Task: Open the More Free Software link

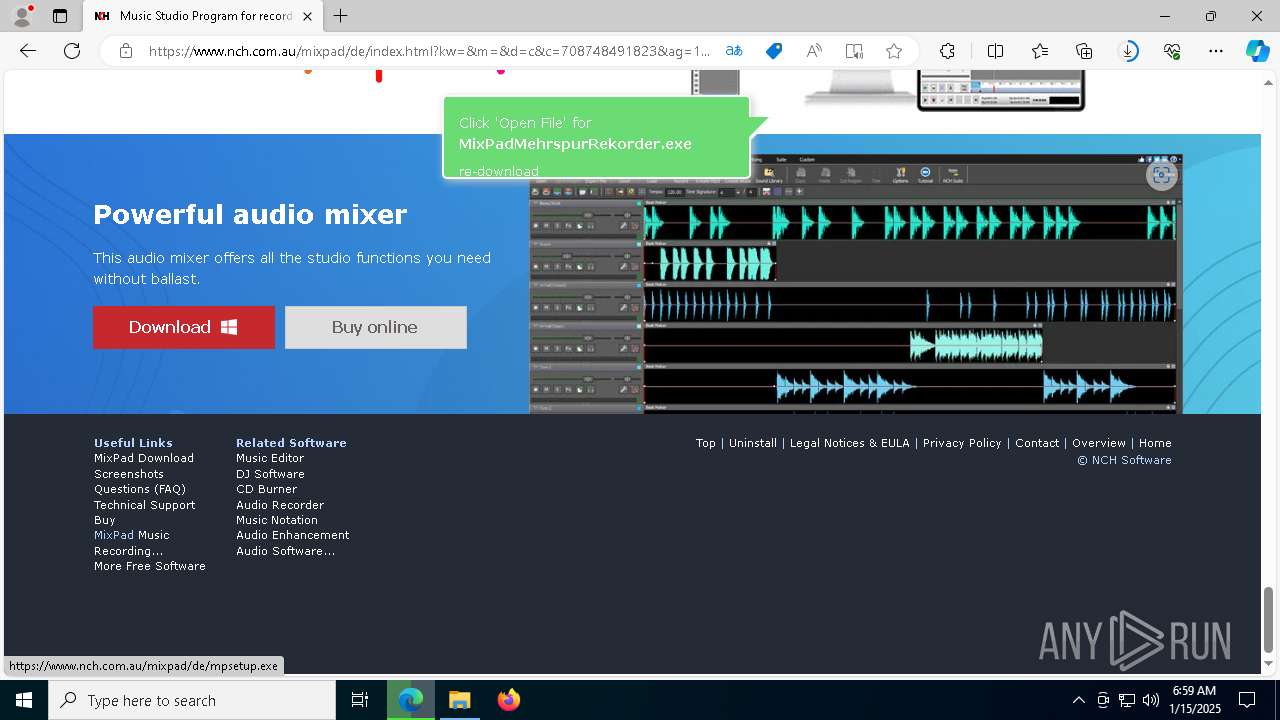Action: pos(150,566)
